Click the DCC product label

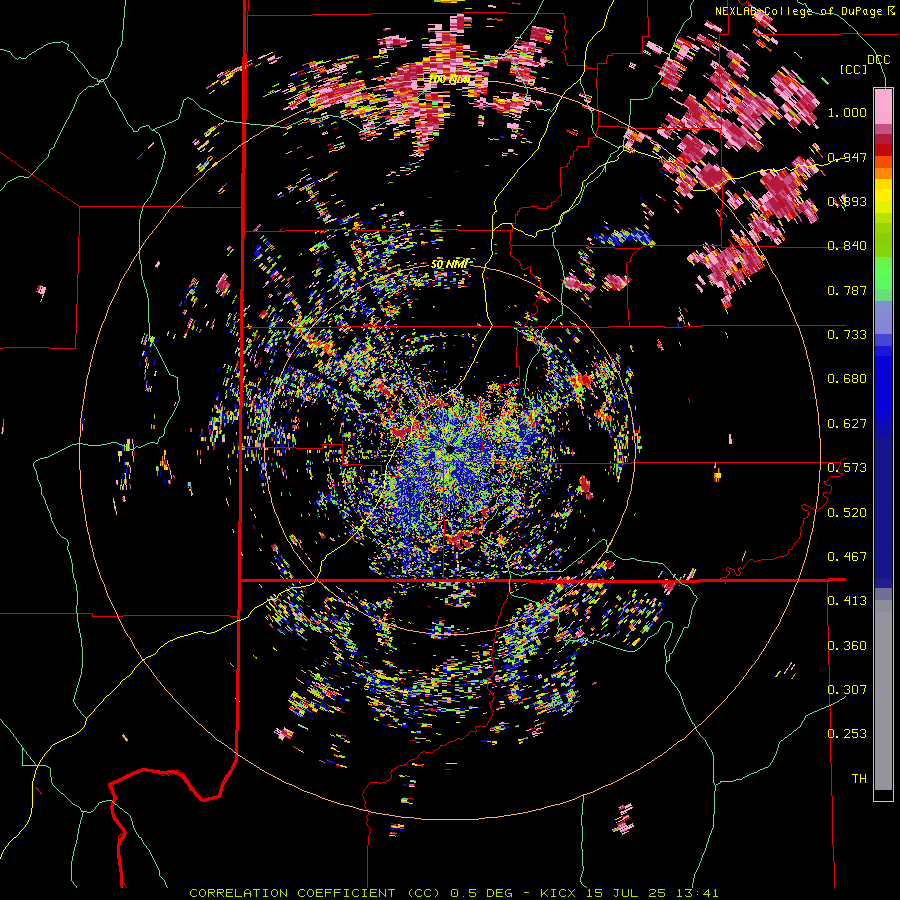[878, 60]
